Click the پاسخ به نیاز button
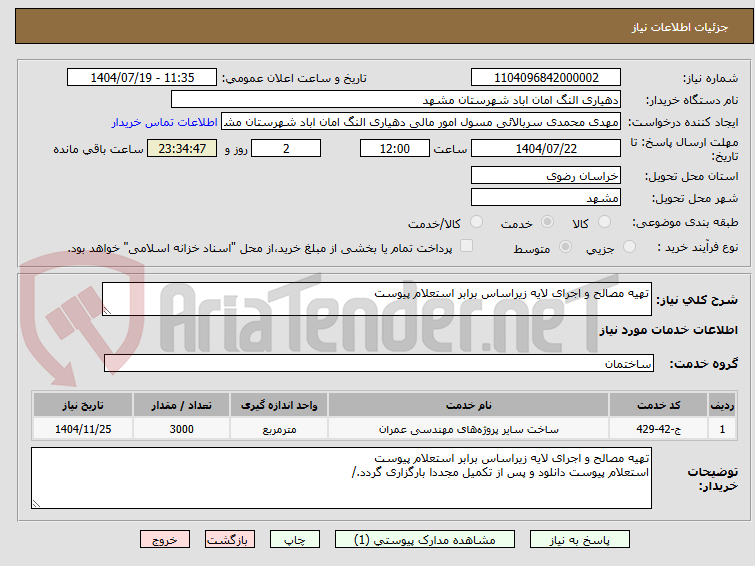Screen dimensions: 755x566 579,540
